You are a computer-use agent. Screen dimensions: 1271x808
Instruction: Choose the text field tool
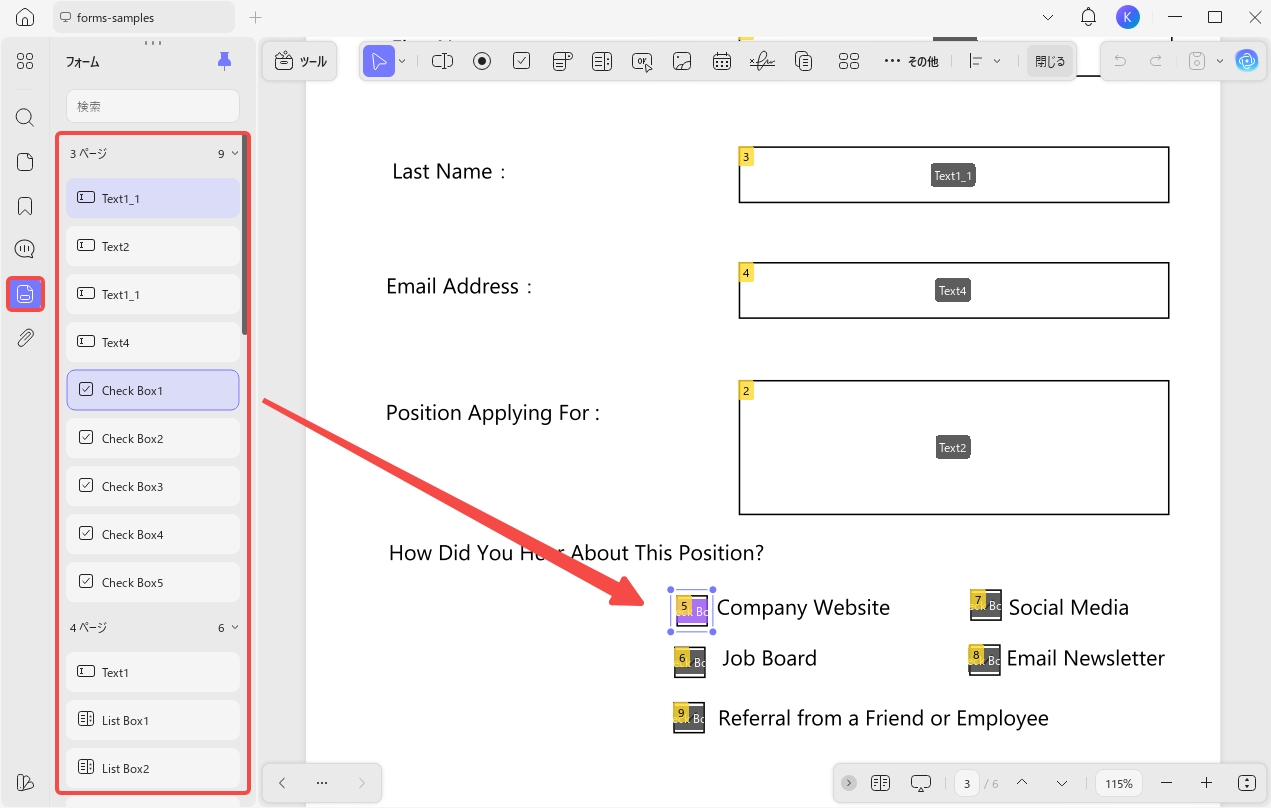tap(442, 61)
